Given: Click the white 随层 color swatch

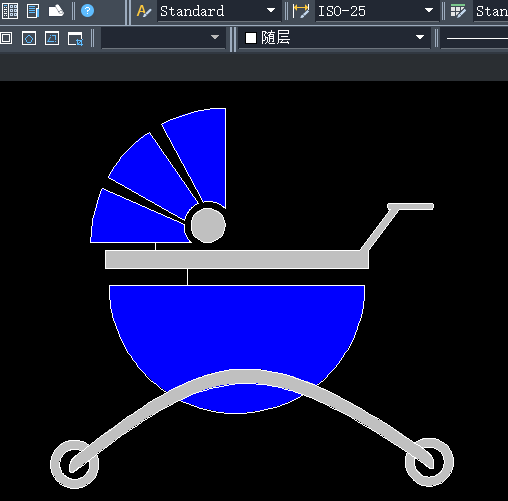Looking at the screenshot, I should pos(251,38).
